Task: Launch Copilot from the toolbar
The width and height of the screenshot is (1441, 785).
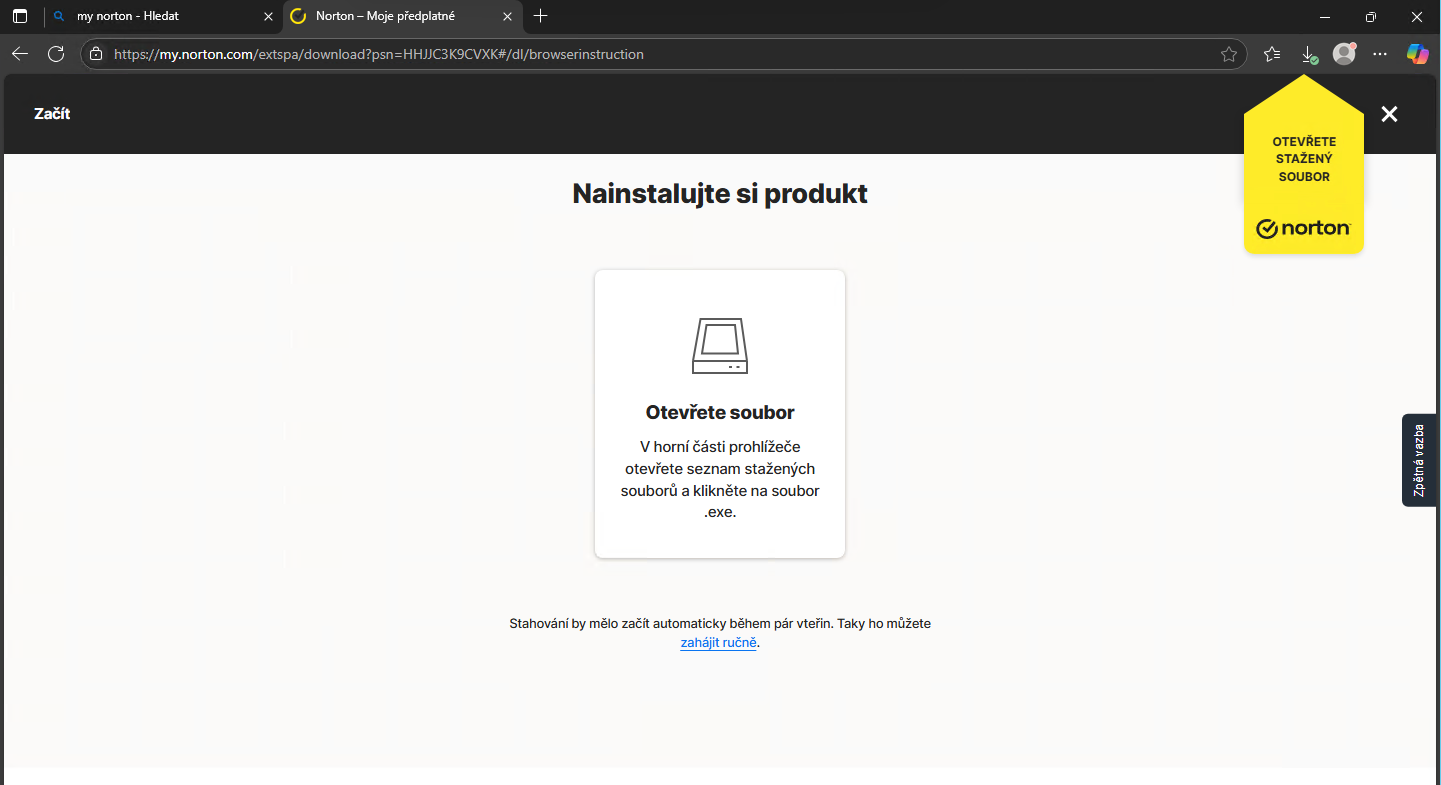Action: pos(1418,54)
